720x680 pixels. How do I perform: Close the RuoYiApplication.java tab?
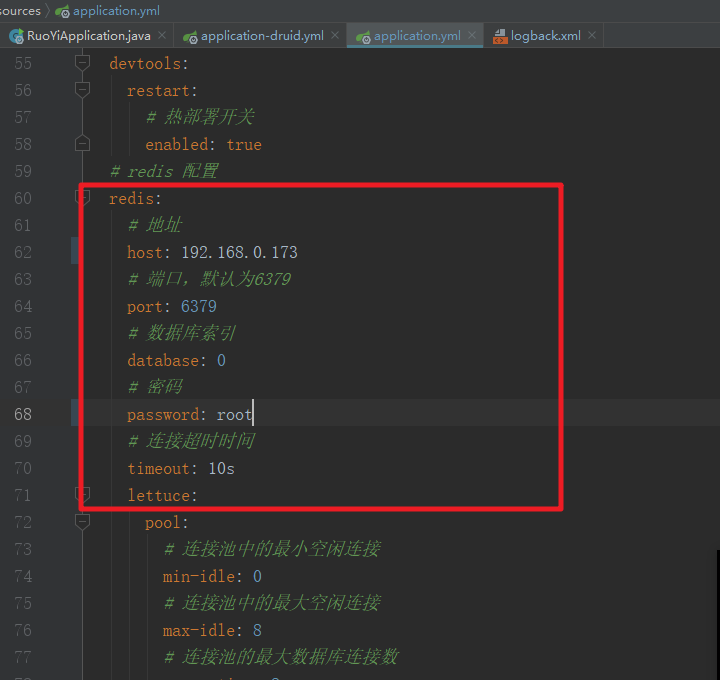(x=162, y=35)
